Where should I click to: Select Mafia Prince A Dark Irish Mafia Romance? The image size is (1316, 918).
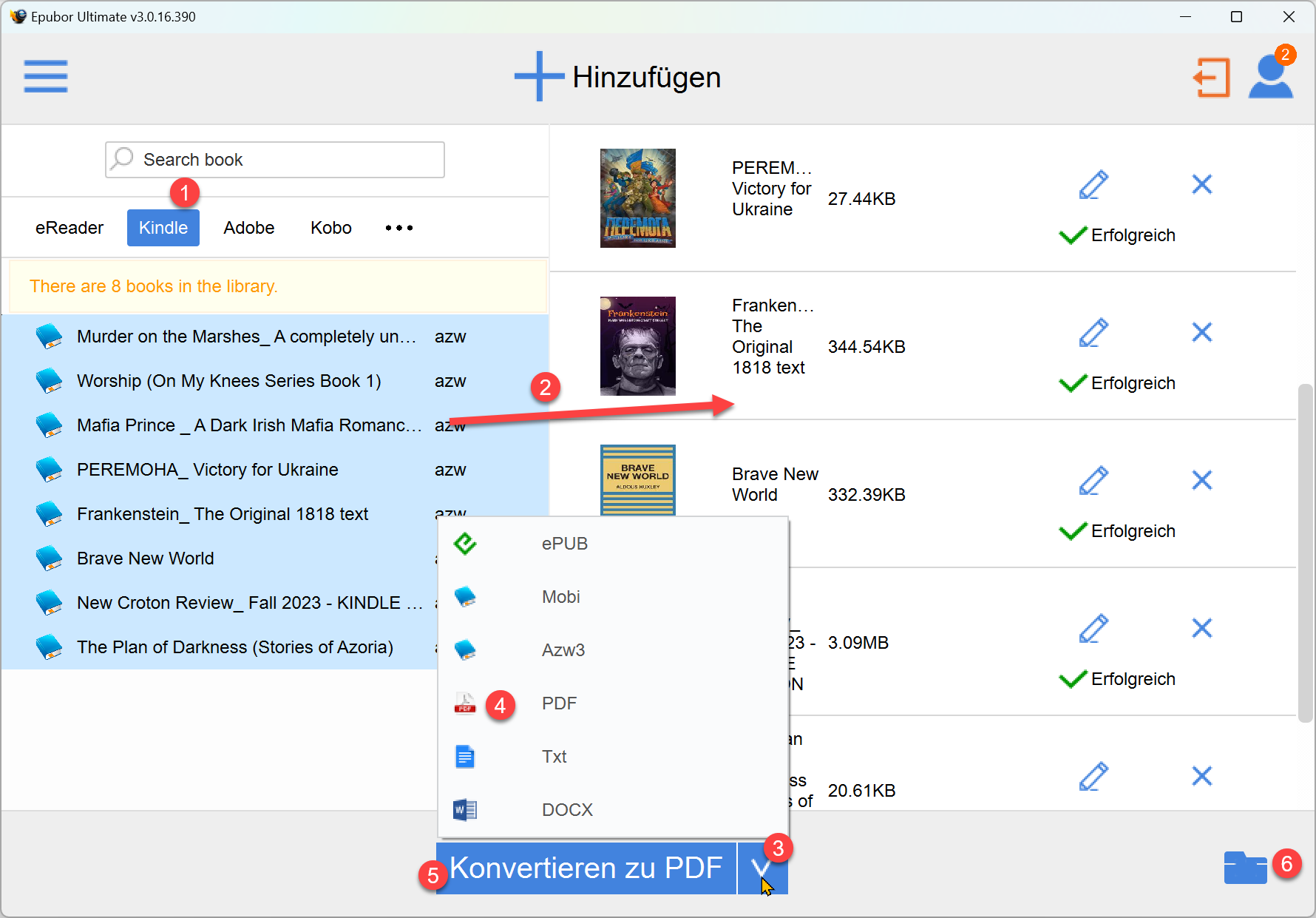[x=275, y=425]
